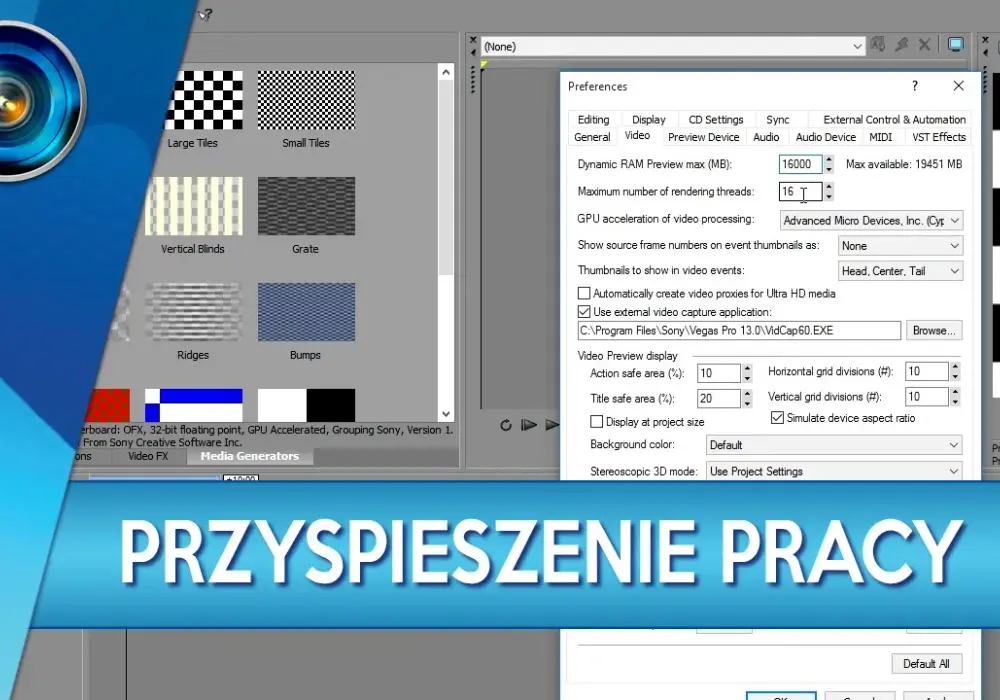Click the Browse... button
Image resolution: width=1000 pixels, height=700 pixels.
tap(934, 330)
